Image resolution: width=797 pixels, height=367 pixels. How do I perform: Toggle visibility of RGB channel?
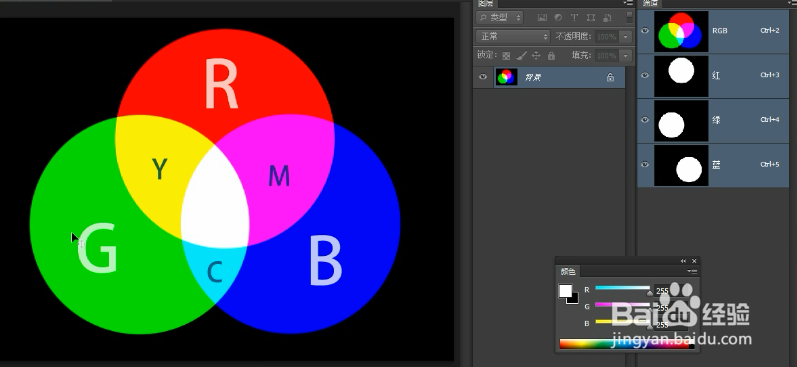coord(646,30)
